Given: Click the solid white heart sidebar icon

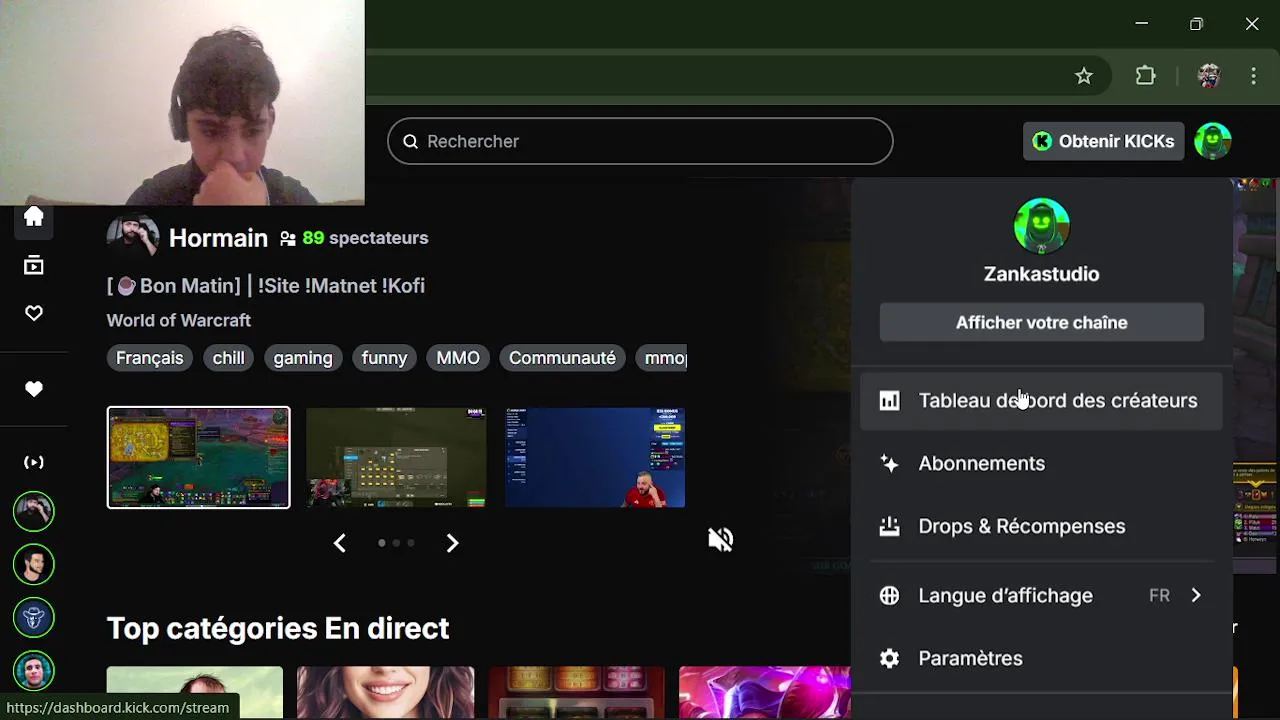Looking at the screenshot, I should [x=34, y=389].
